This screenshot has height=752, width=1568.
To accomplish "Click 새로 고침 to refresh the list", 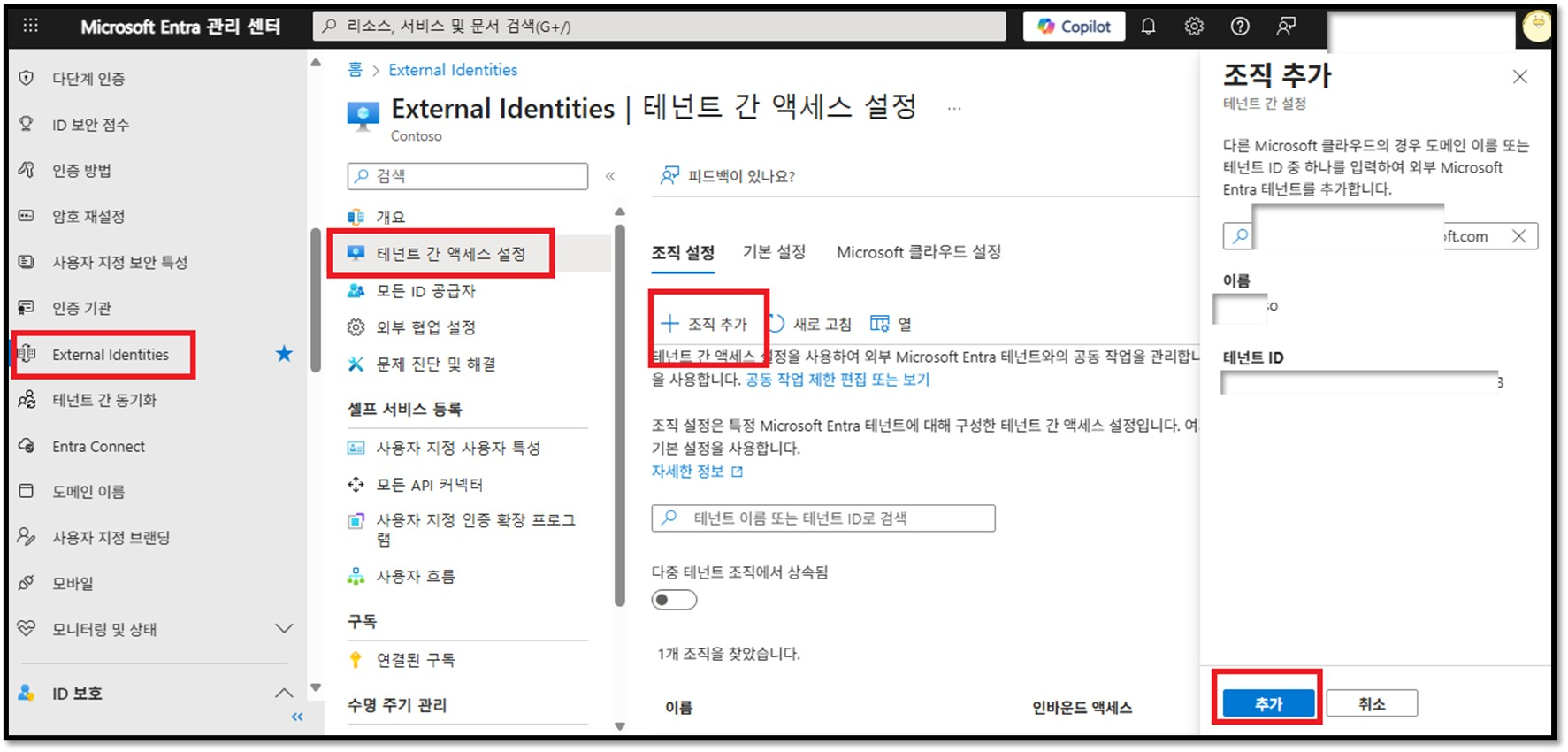I will pyautogui.click(x=810, y=324).
